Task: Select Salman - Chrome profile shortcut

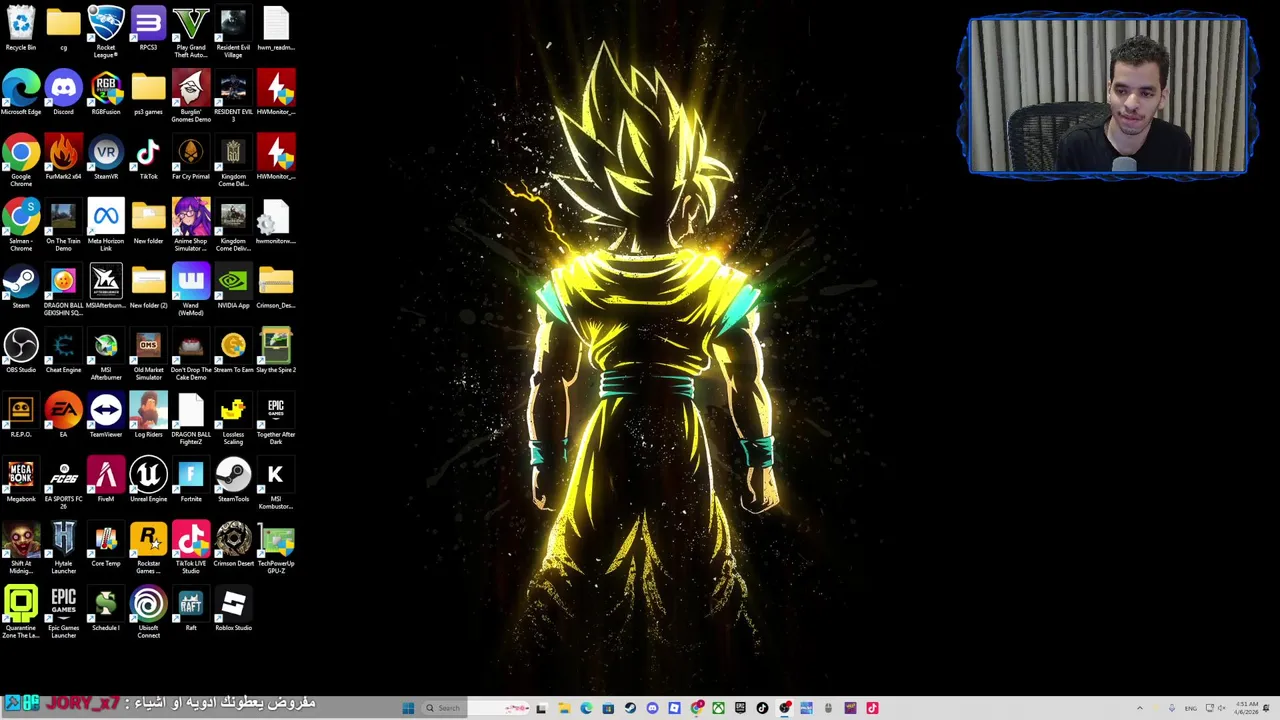Action: 21,226
